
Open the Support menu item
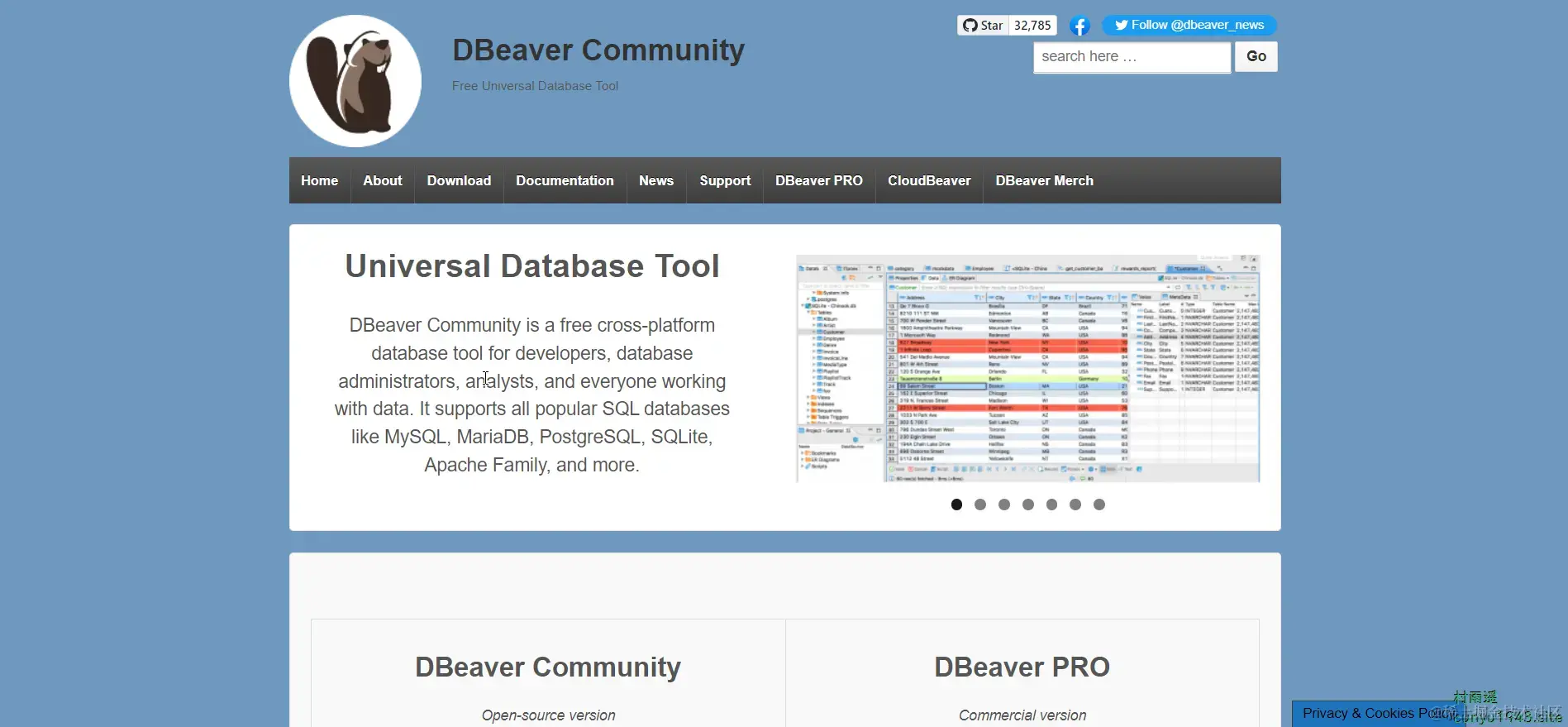[x=725, y=180]
